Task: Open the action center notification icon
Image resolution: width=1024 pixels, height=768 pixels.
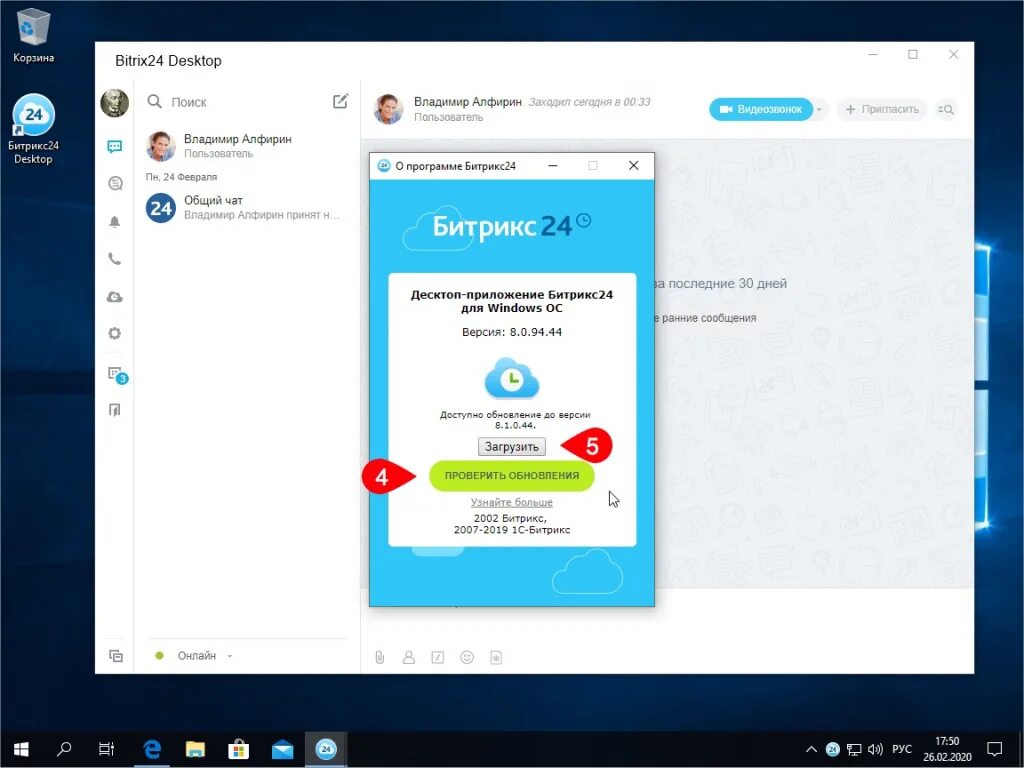Action: (x=995, y=749)
